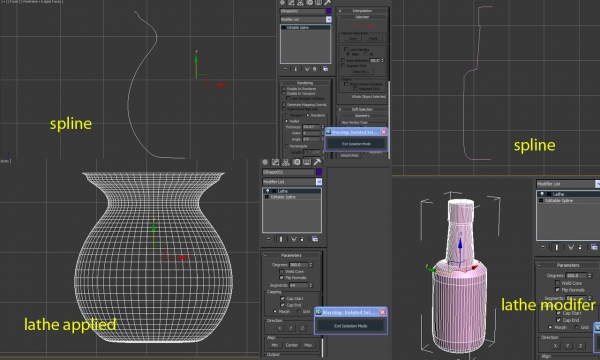Open the Create tab in the vase panel
Screen dimensions: 600x360
[265, 162]
